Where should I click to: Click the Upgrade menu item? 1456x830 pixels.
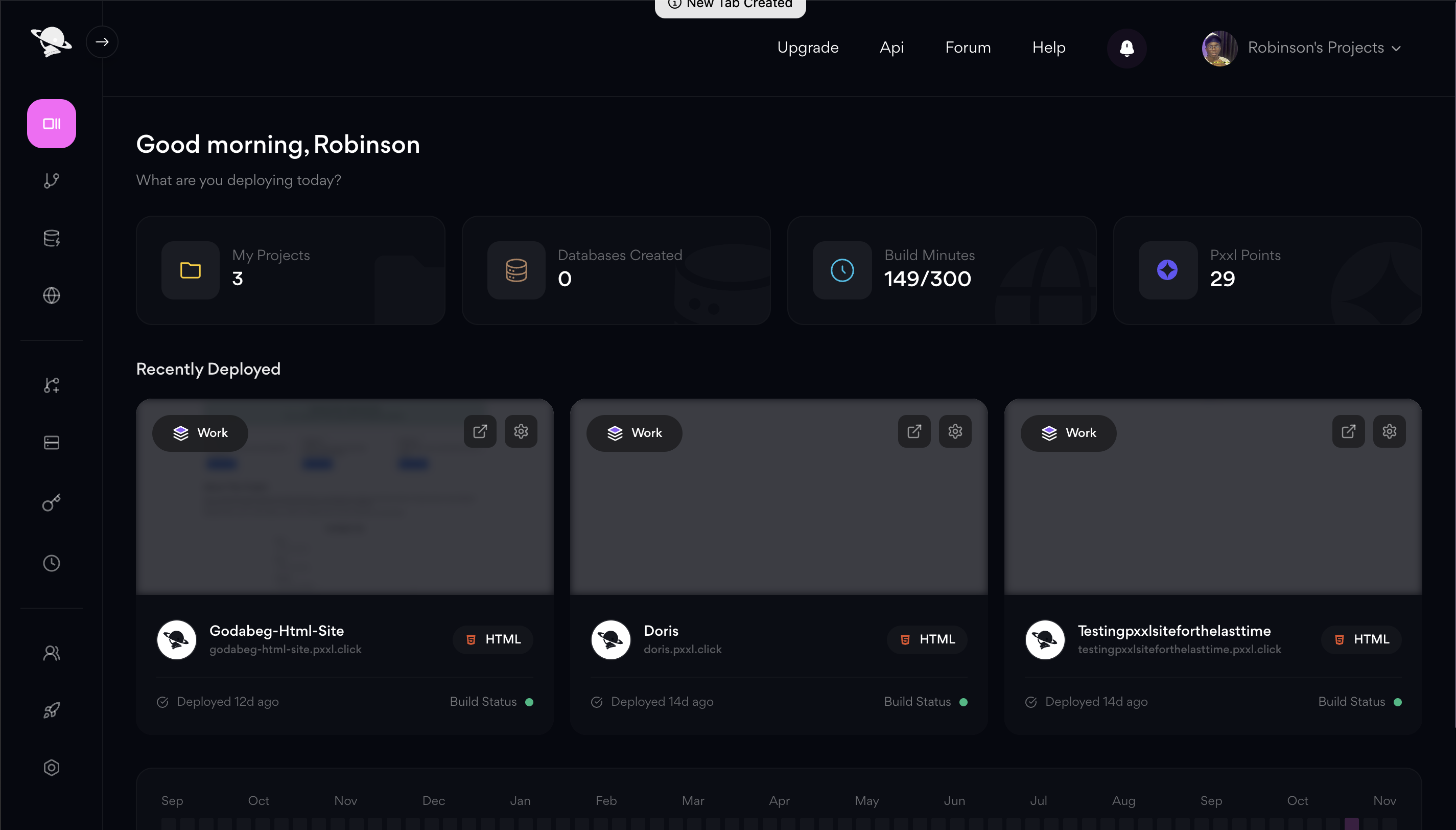click(807, 48)
